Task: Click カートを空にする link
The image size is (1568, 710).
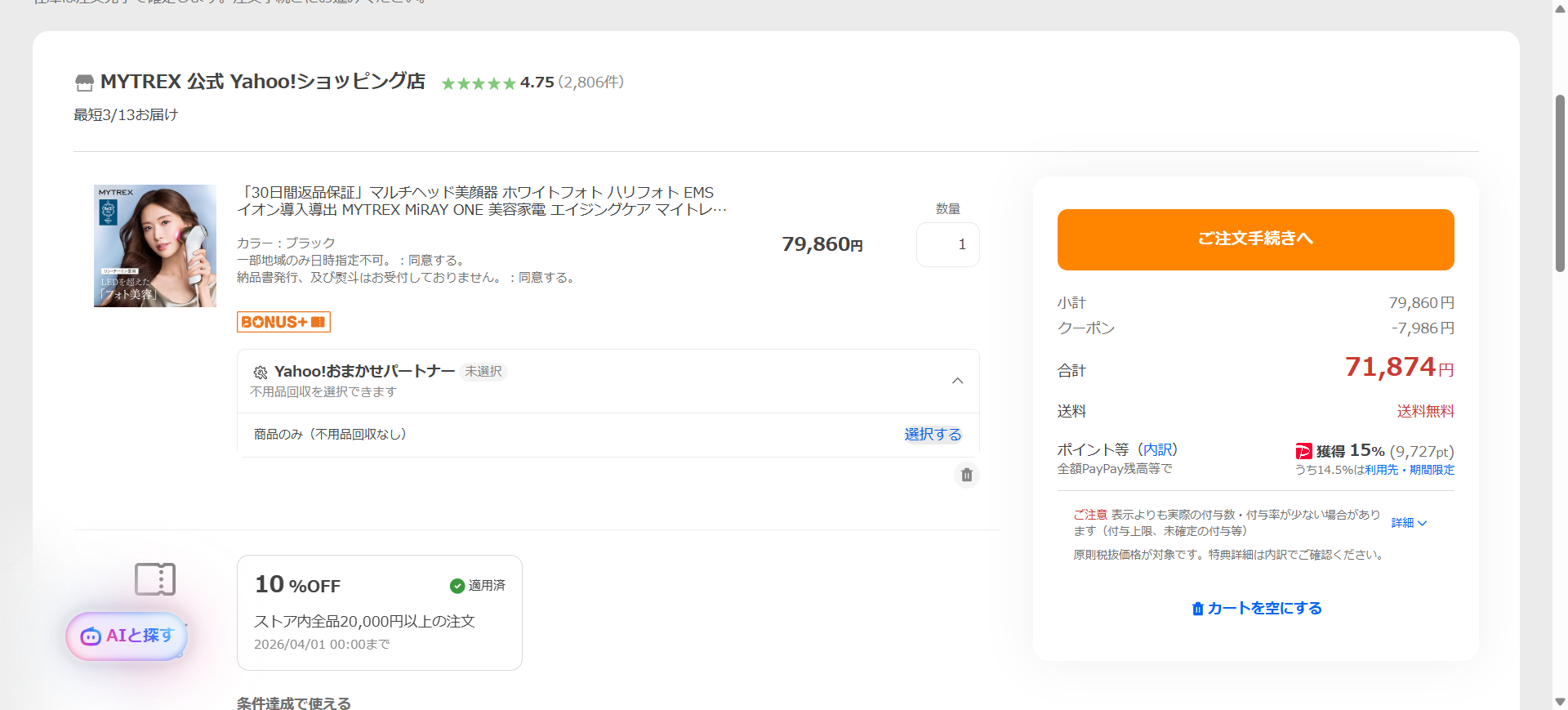Action: pos(1264,608)
